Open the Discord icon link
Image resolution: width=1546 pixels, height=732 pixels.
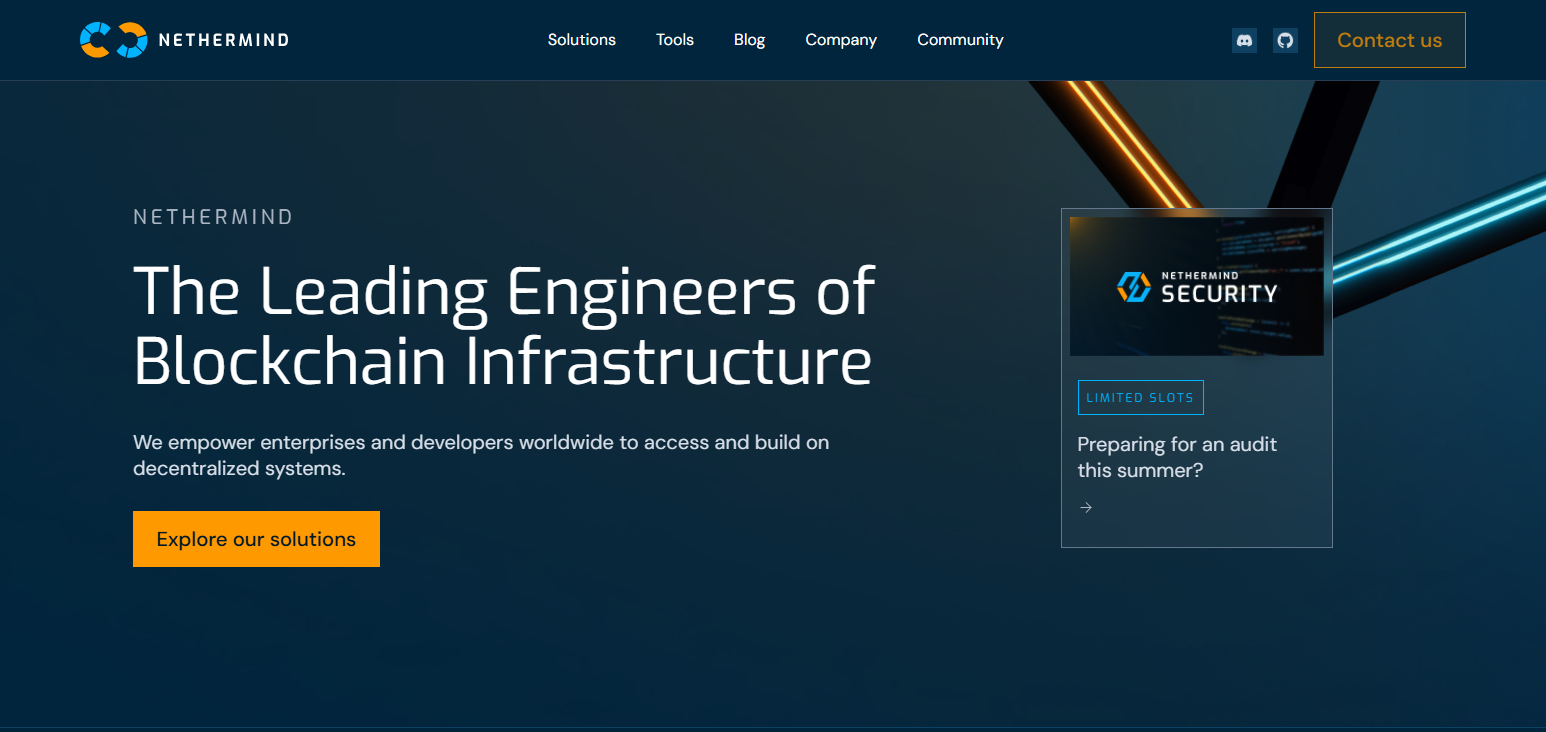coord(1245,41)
